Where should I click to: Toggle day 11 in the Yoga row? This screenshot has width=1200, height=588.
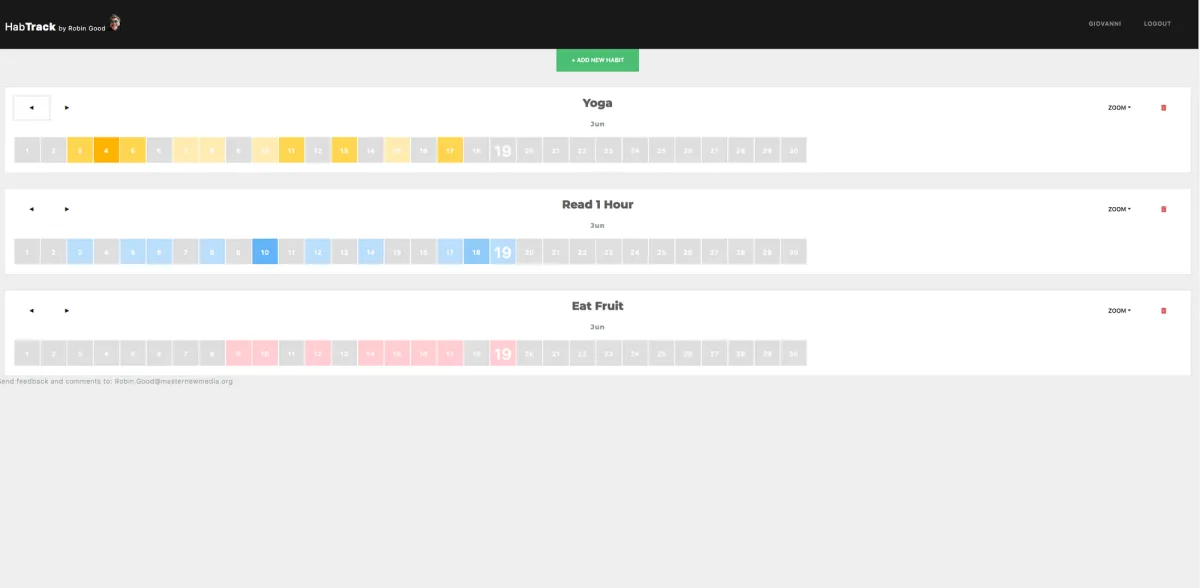click(x=291, y=150)
